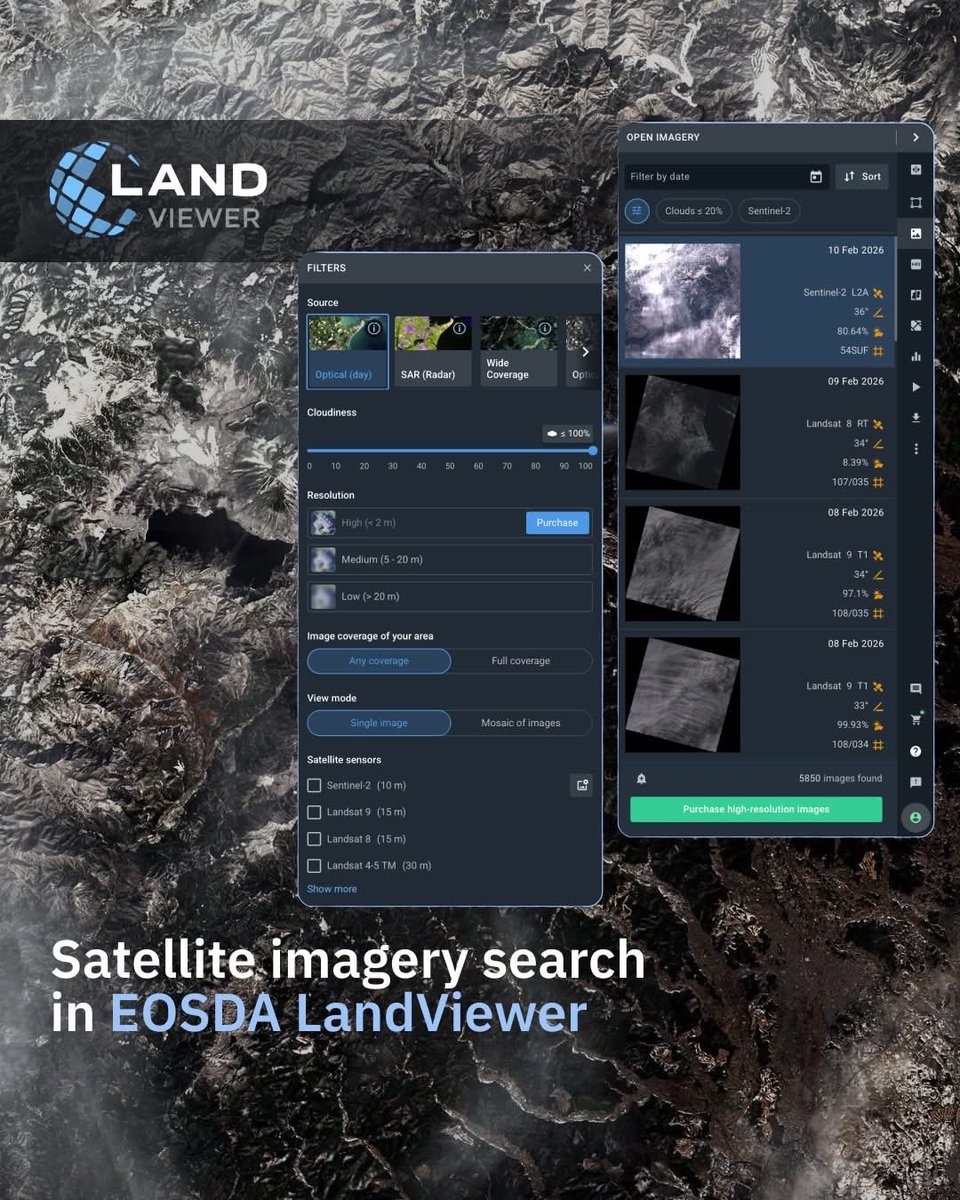
Task: Enable the Landsat 9 (15 m) checkbox
Action: [315, 812]
